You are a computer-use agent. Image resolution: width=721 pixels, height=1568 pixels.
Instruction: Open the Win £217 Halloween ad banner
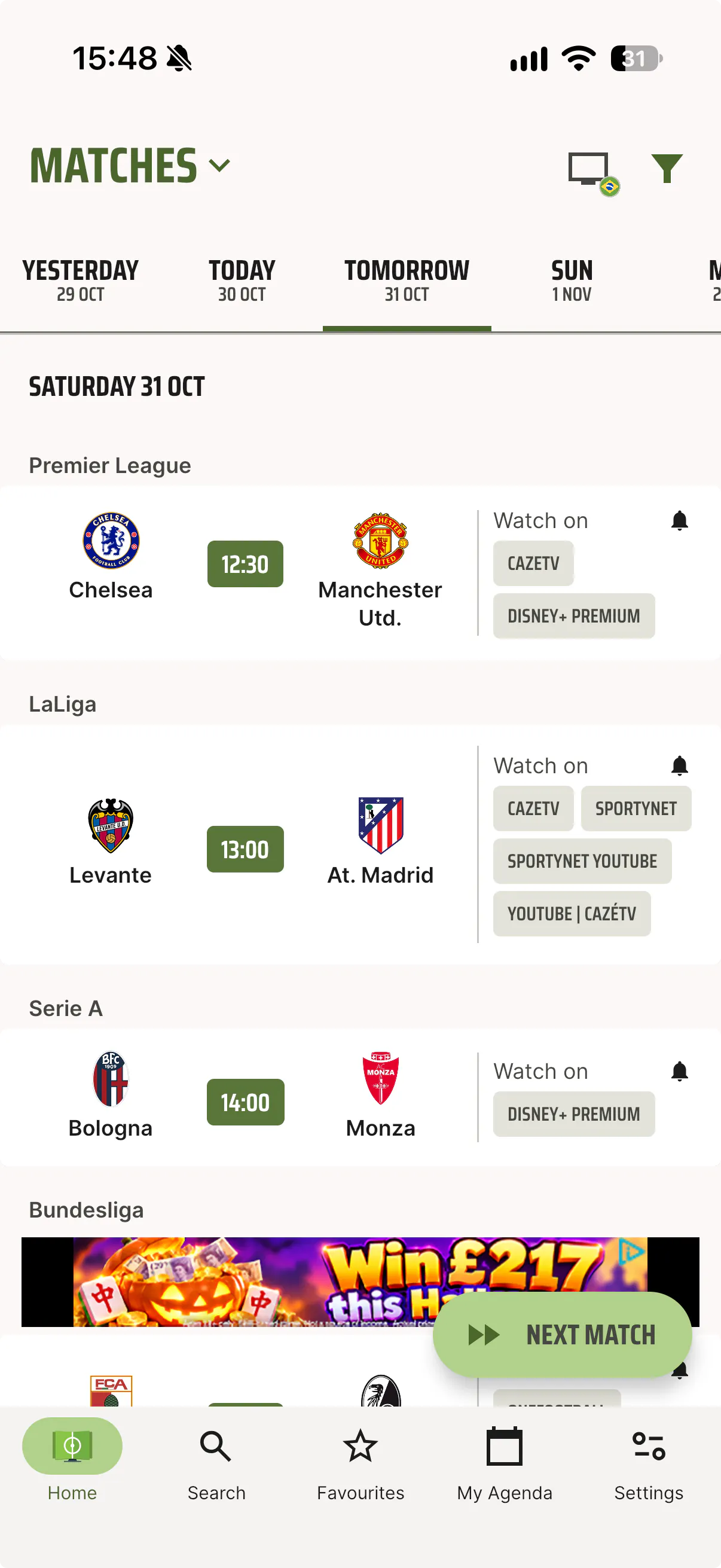[x=360, y=1282]
